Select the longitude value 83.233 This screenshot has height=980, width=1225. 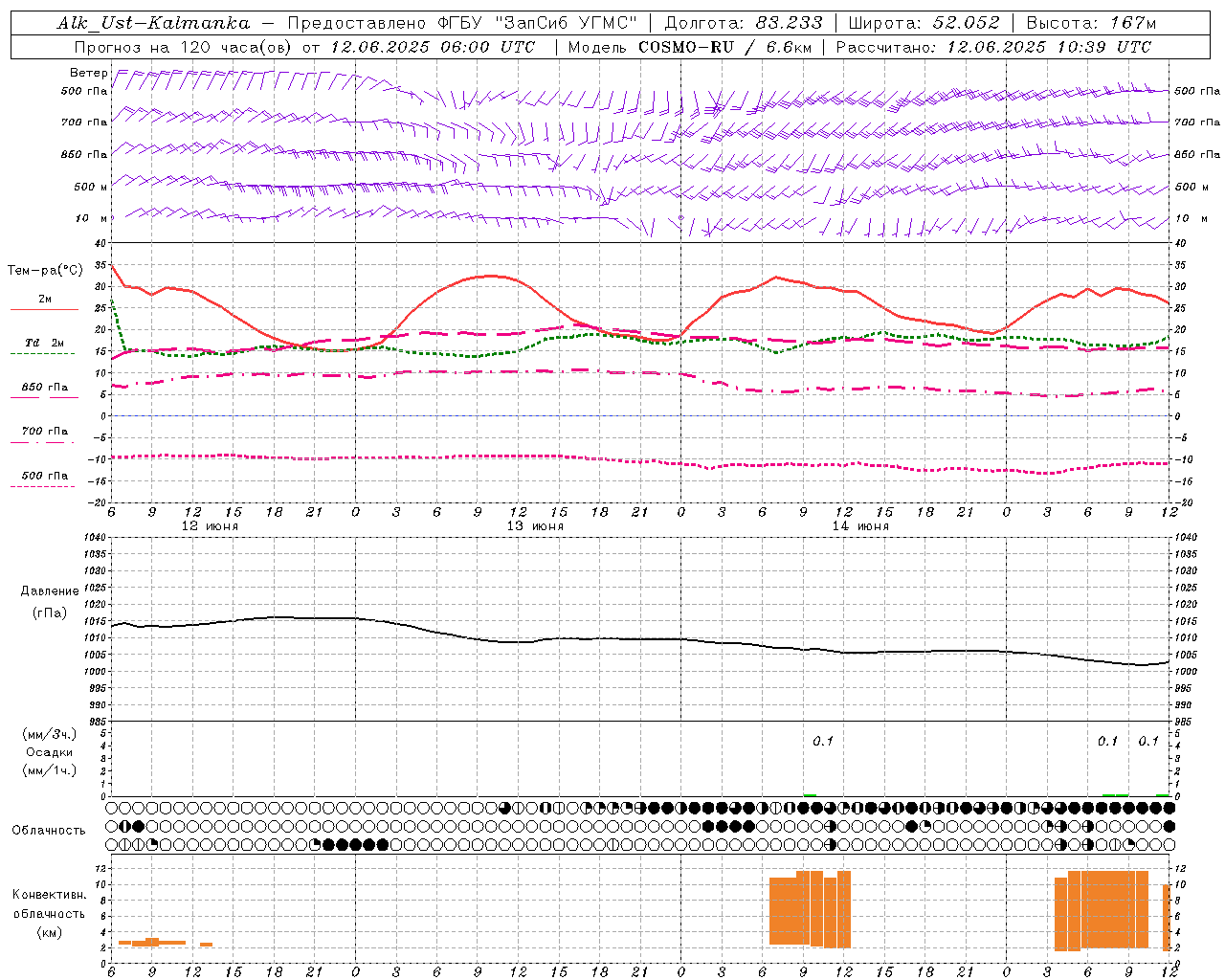coord(790,23)
